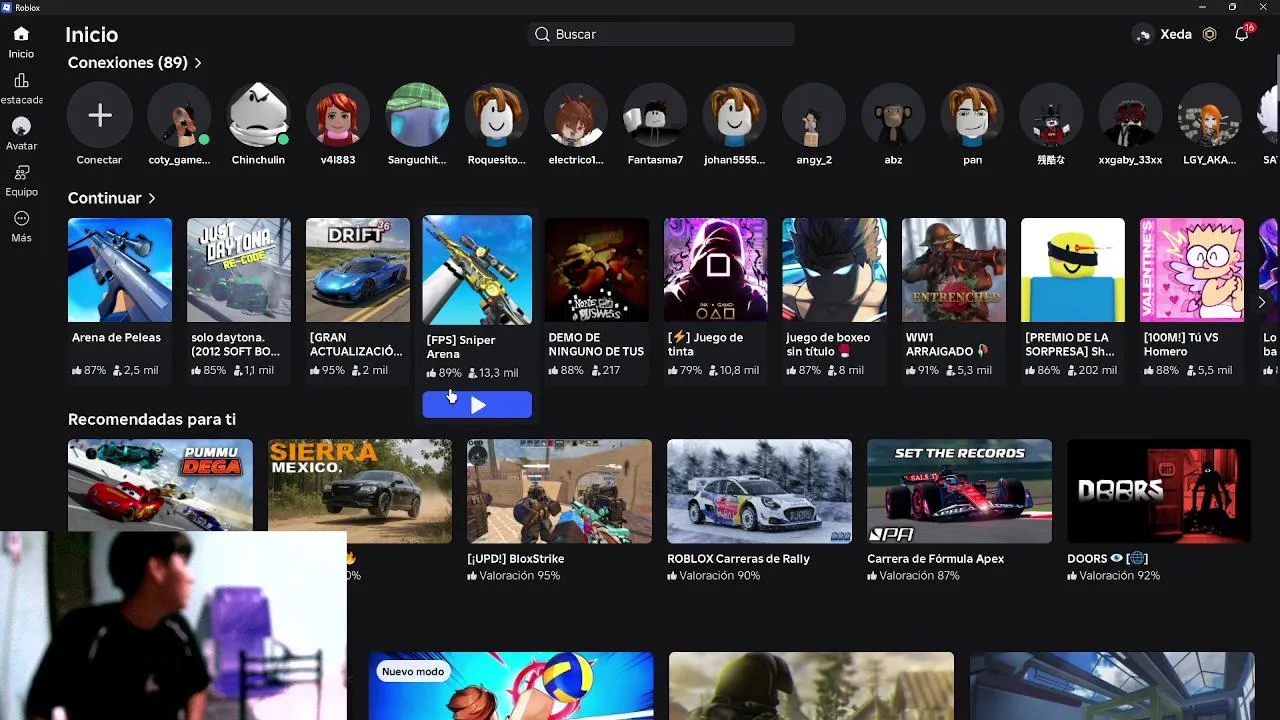Open abz friend avatar
The width and height of the screenshot is (1280, 720).
pyautogui.click(x=893, y=116)
